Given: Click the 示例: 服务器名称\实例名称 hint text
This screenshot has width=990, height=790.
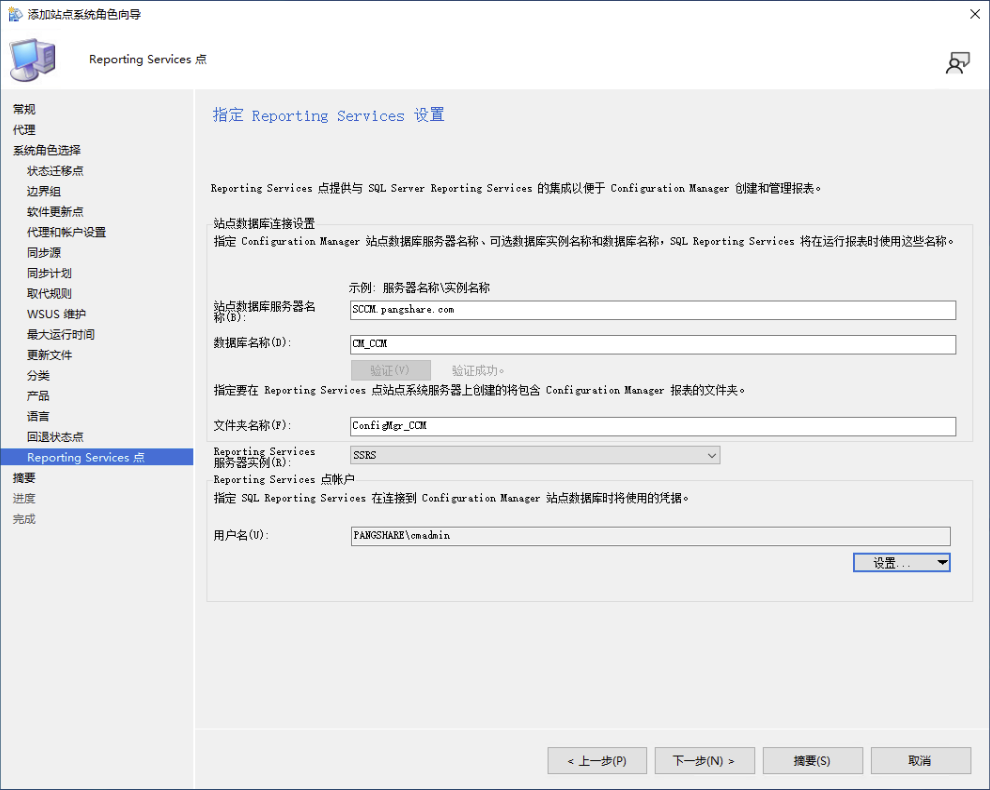Looking at the screenshot, I should coord(419,288).
